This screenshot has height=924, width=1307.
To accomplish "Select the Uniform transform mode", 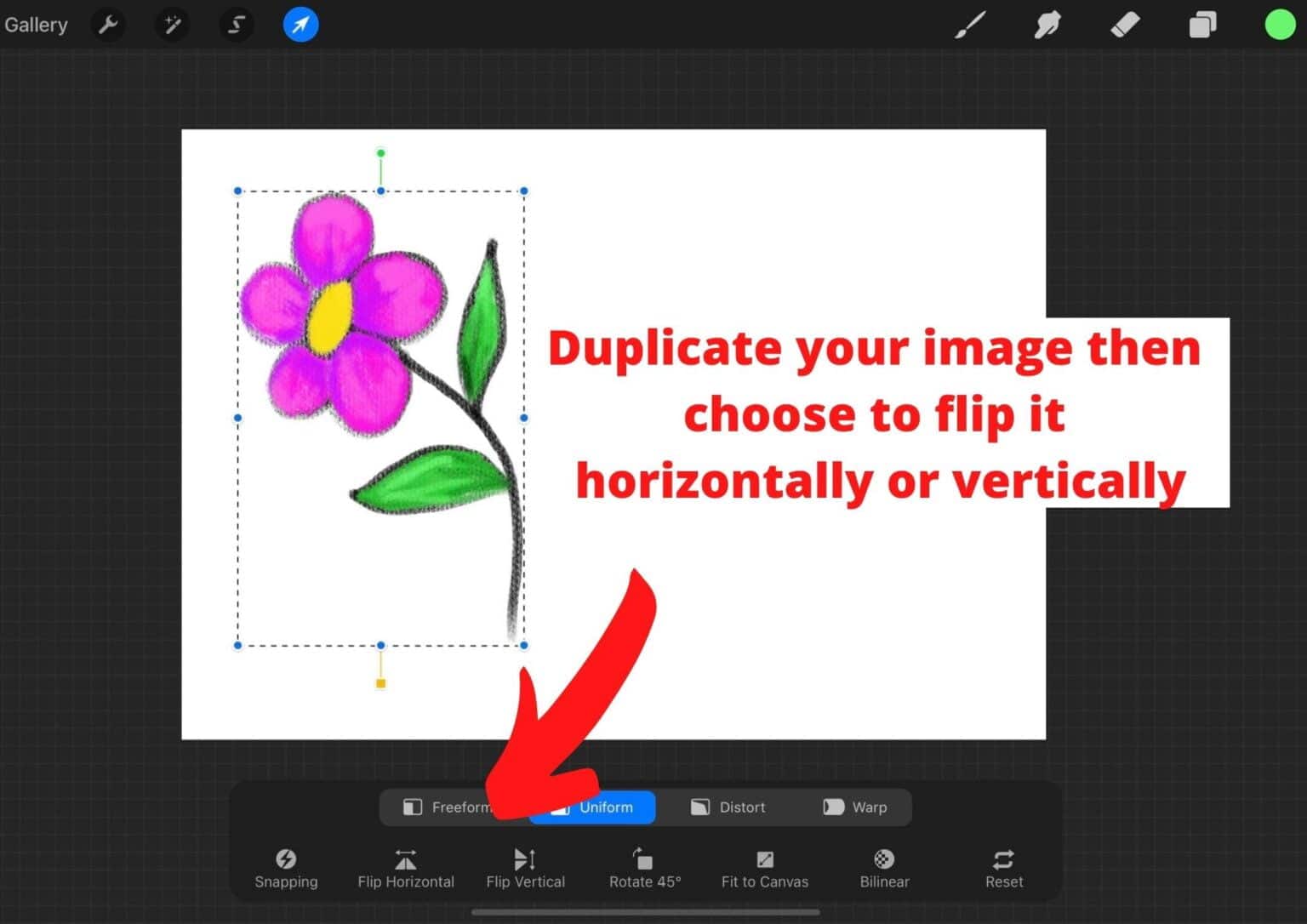I will click(x=592, y=807).
